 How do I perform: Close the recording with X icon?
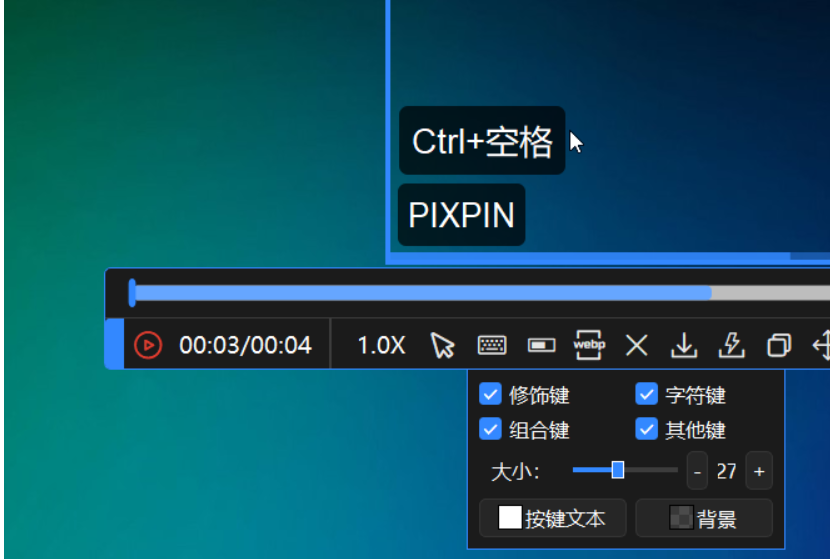tap(637, 346)
